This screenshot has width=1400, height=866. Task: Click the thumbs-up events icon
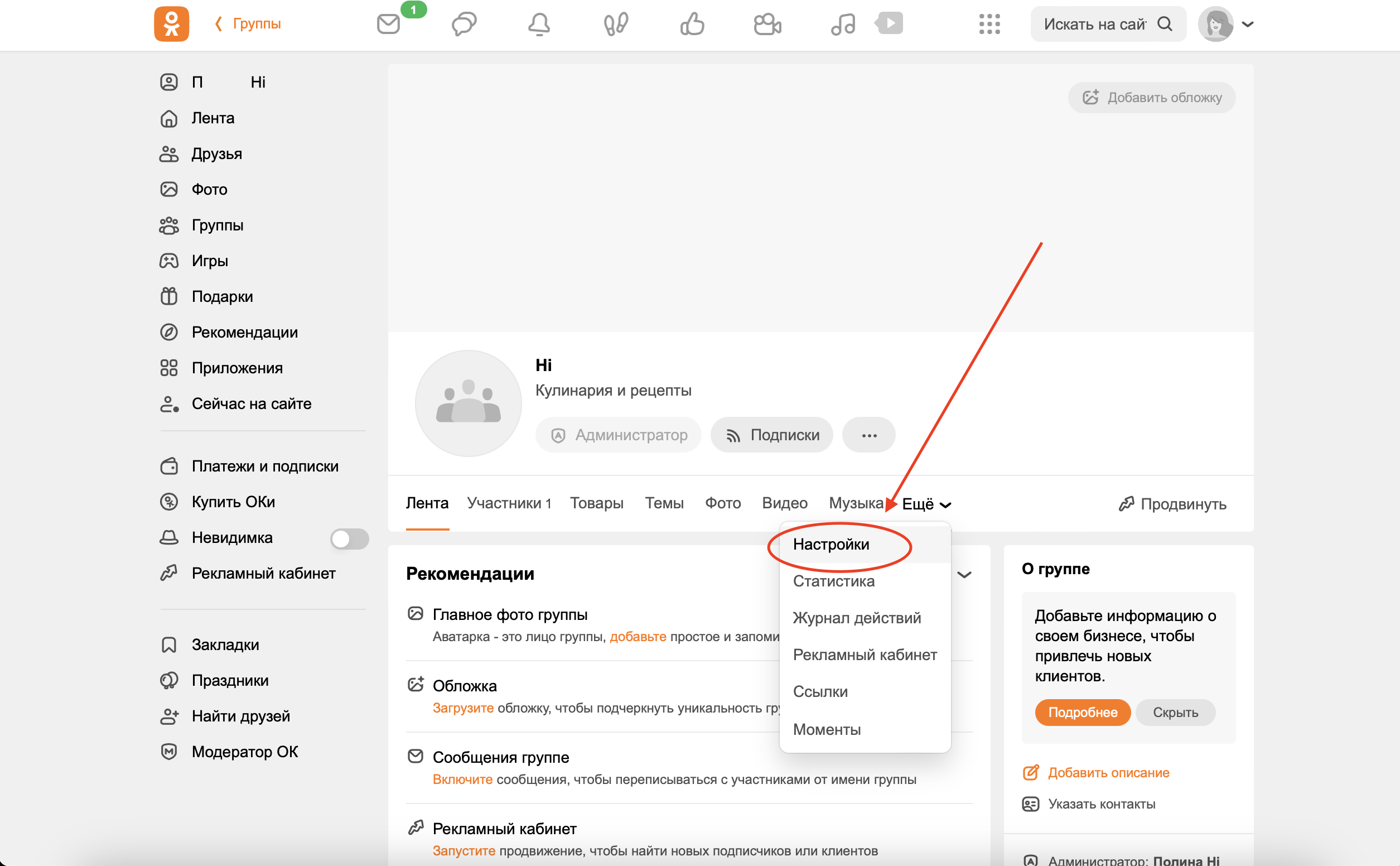(x=692, y=24)
